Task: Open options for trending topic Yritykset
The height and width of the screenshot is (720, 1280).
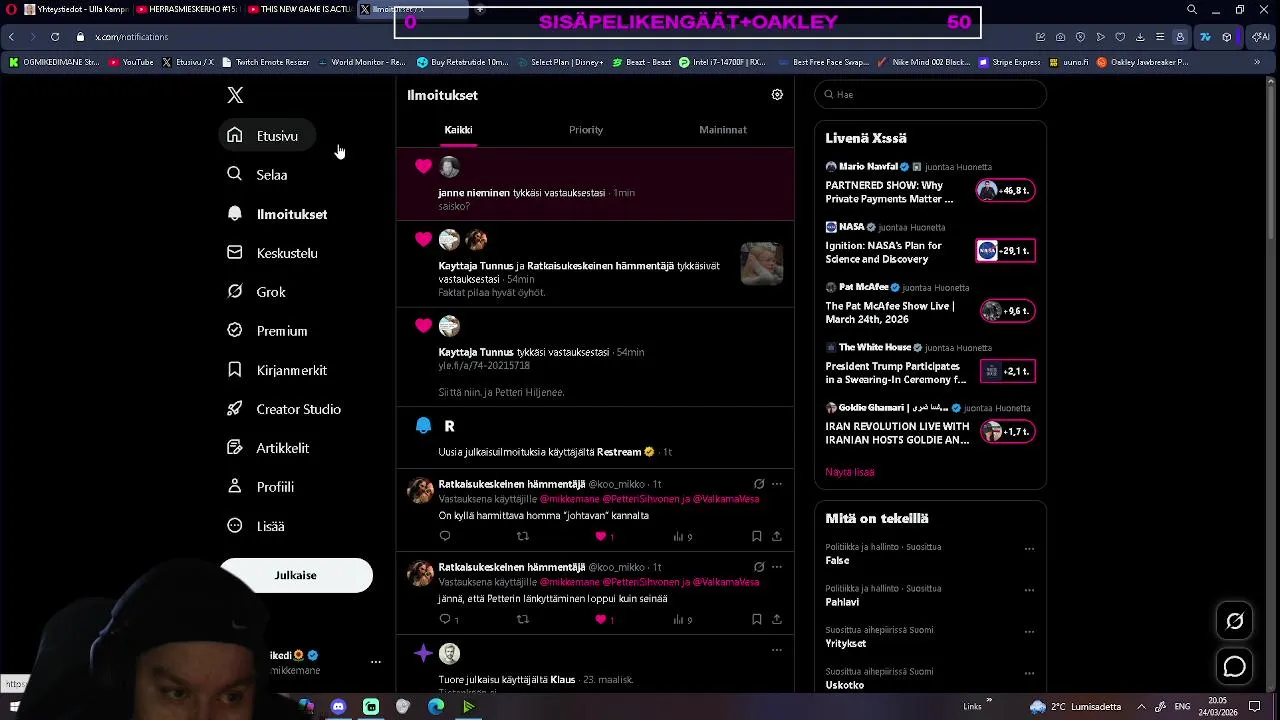Action: pyautogui.click(x=1029, y=632)
